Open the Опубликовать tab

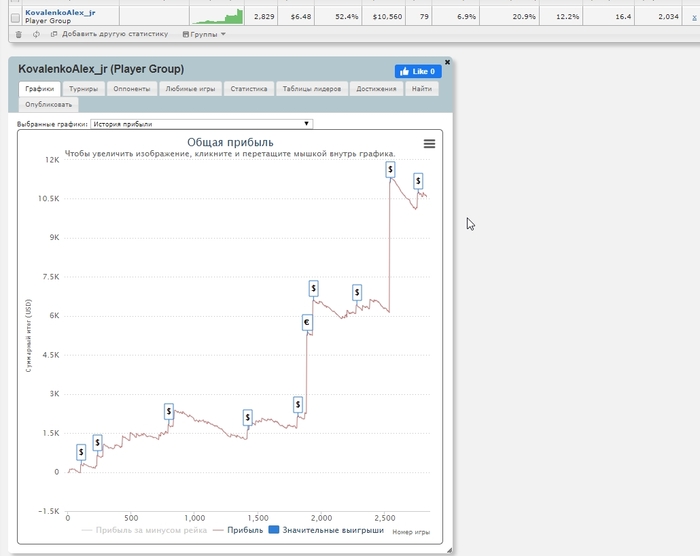pos(49,105)
